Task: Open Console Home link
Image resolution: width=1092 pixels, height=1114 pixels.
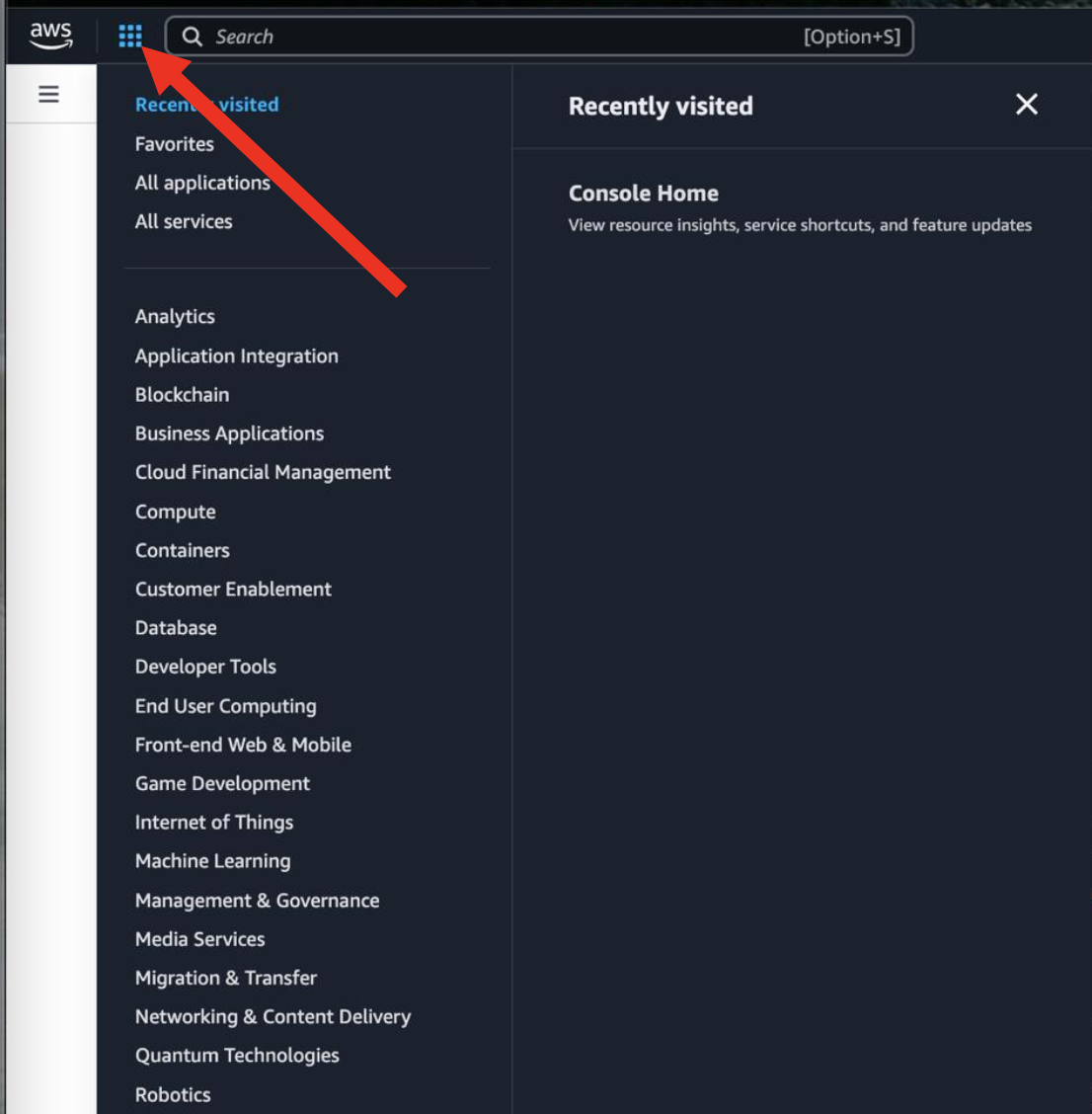Action: [643, 194]
